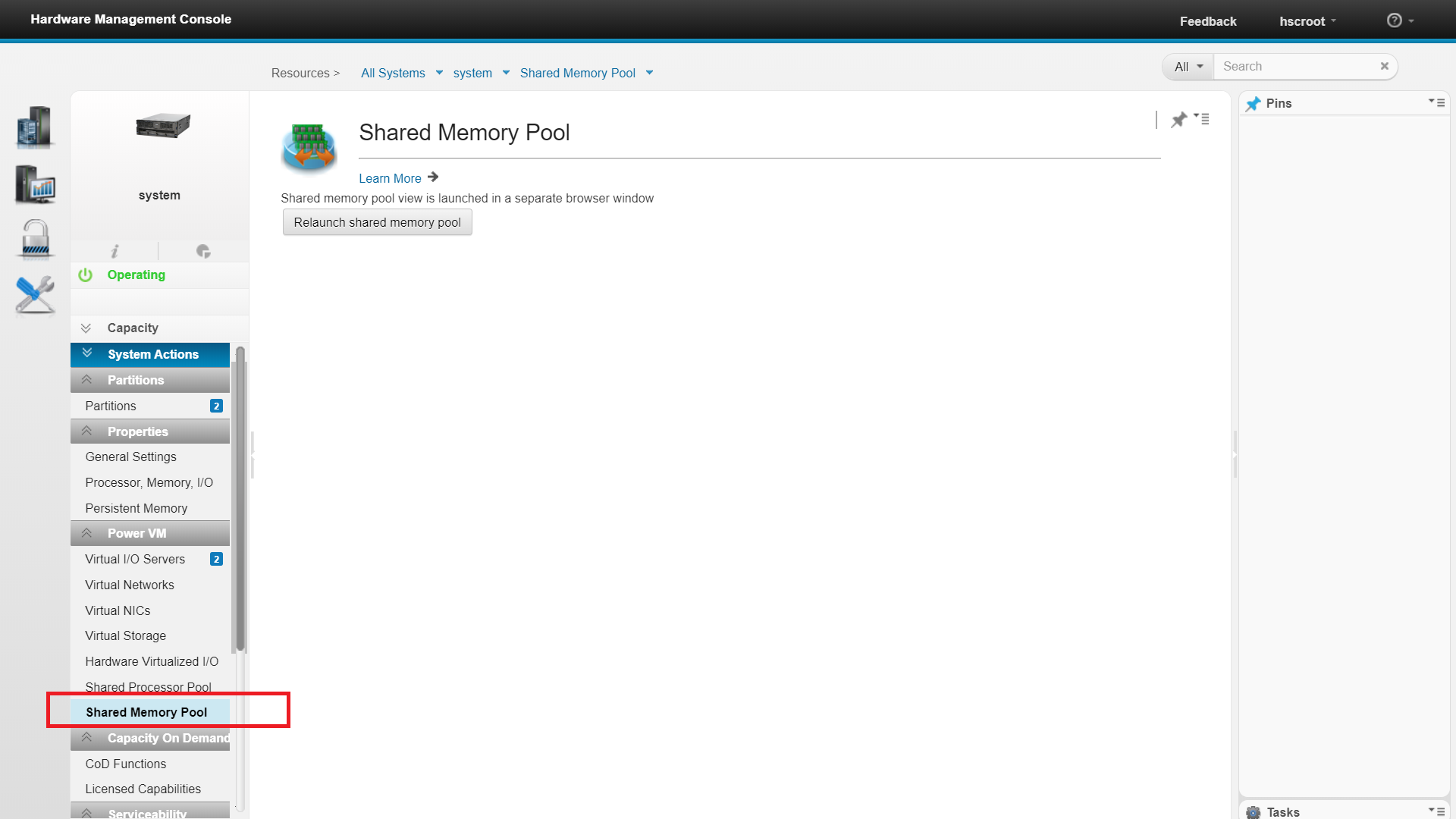1456x819 pixels.
Task: Clear the search field with the X
Action: tap(1385, 66)
